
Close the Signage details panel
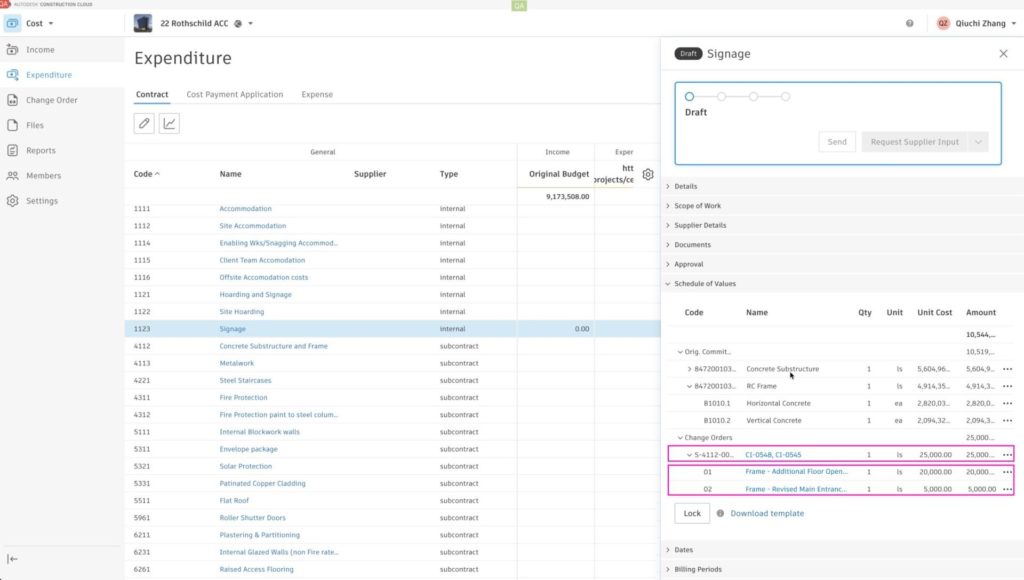[x=1004, y=54]
